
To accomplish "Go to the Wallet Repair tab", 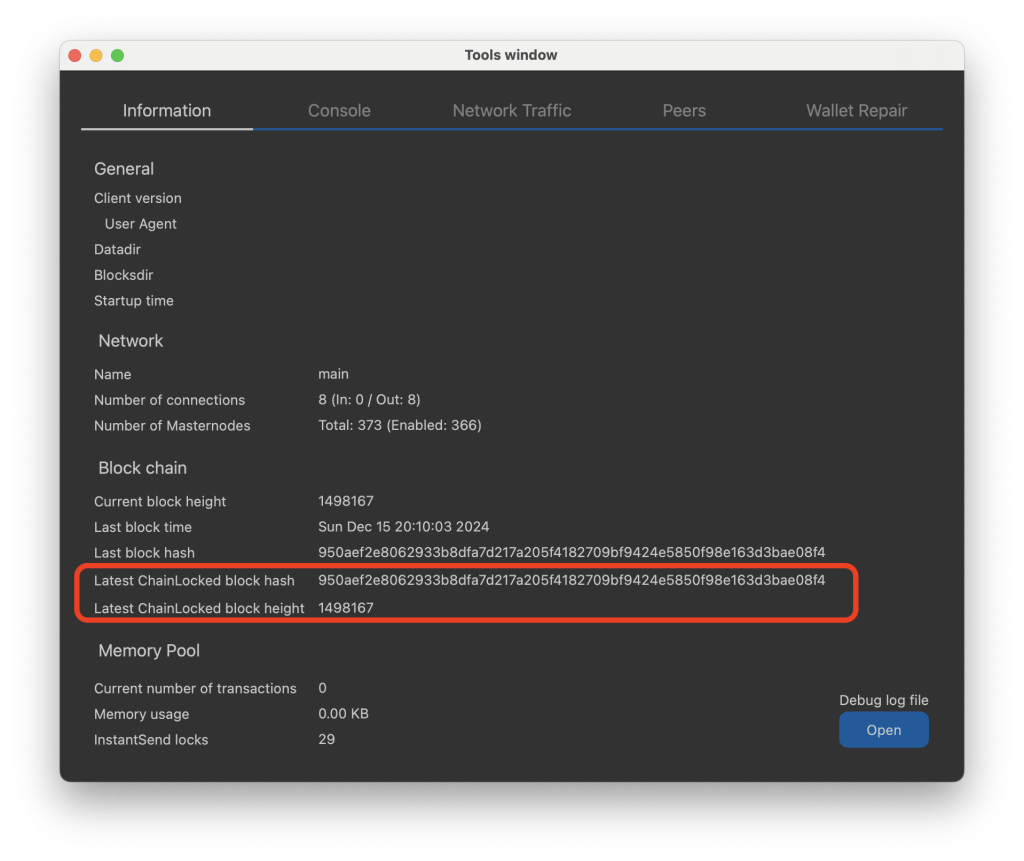I will (856, 110).
